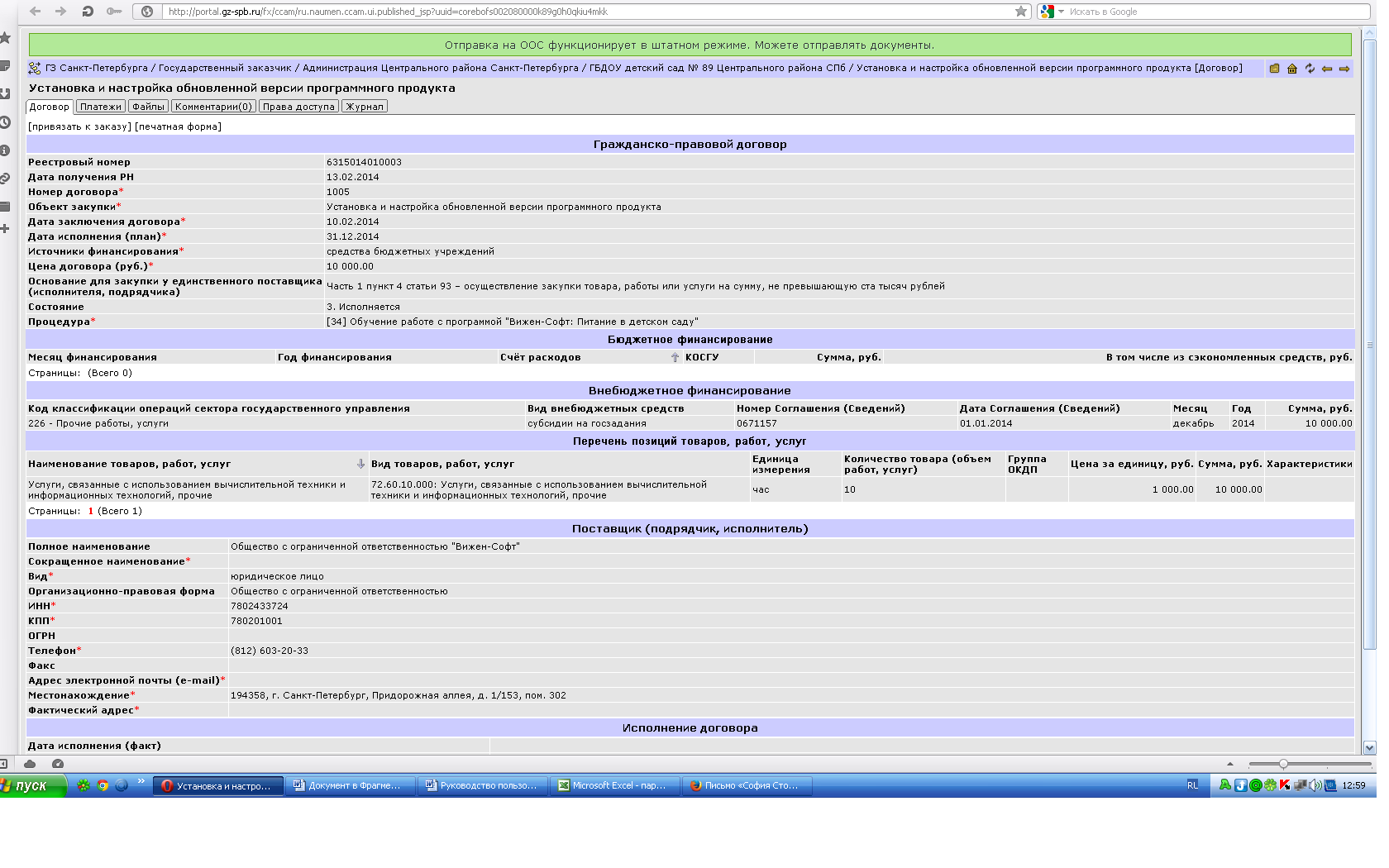Click breadcrumb 'Администрация Центрального района Санкт-Петербурга'
Viewport: 1389px width, 868px height.
441,68
